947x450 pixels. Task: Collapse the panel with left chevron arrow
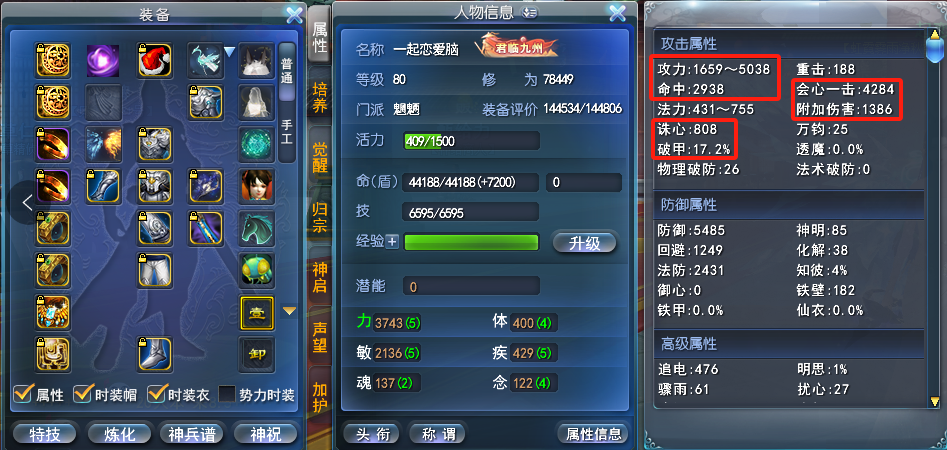click(27, 202)
